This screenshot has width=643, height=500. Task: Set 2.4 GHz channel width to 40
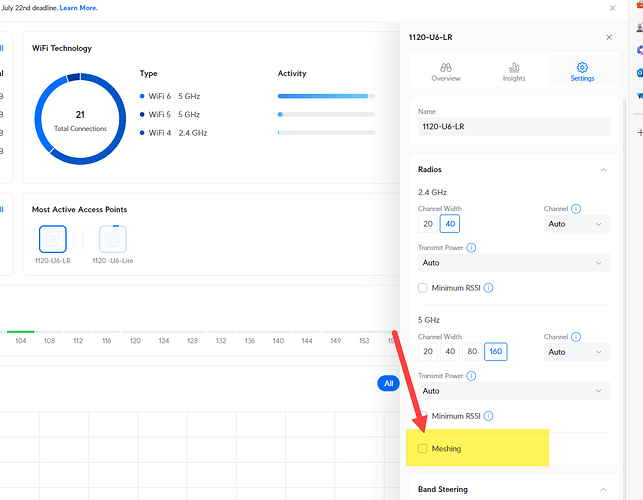[x=450, y=224]
